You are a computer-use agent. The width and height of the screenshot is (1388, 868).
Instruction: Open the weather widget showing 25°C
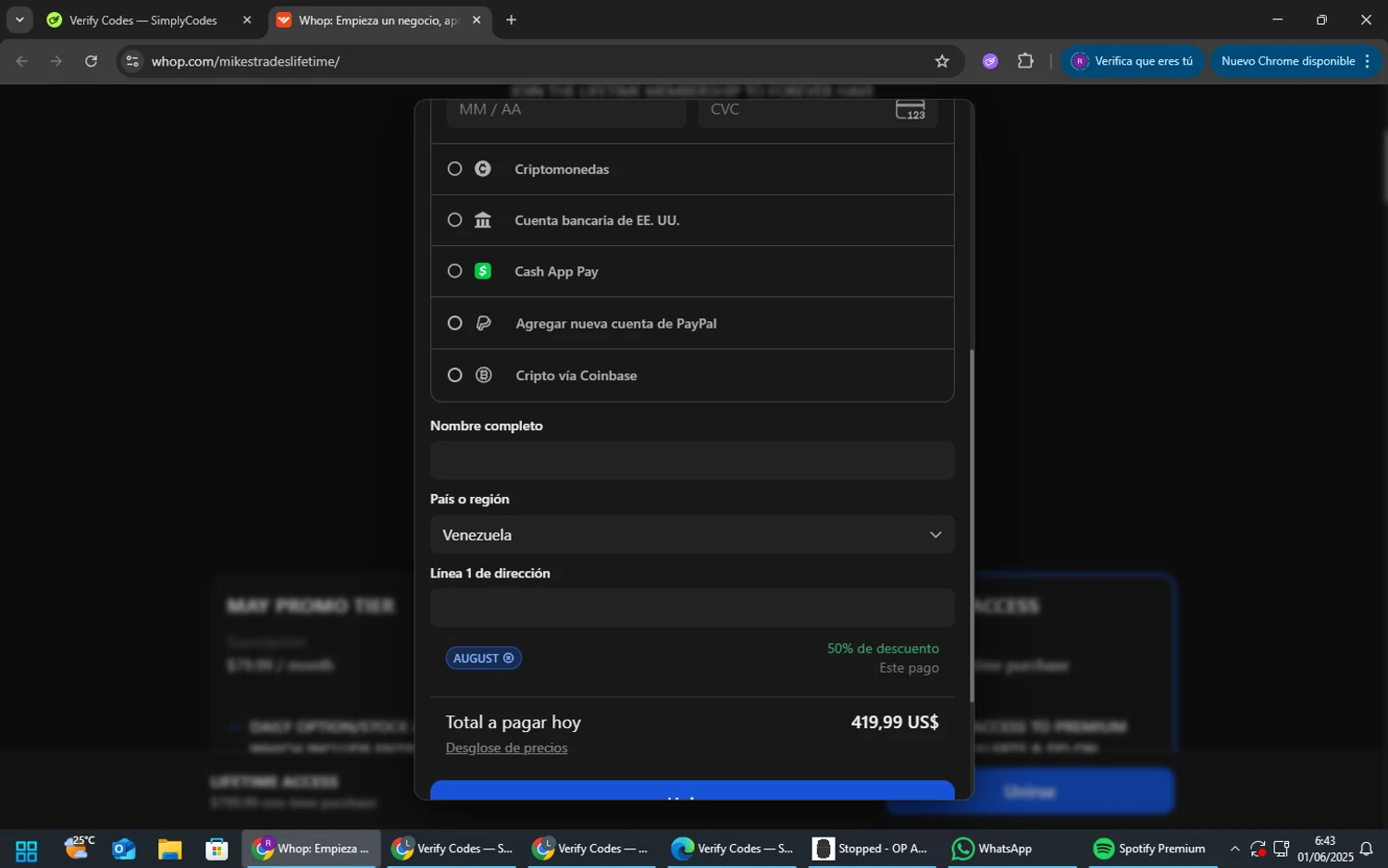(x=80, y=848)
